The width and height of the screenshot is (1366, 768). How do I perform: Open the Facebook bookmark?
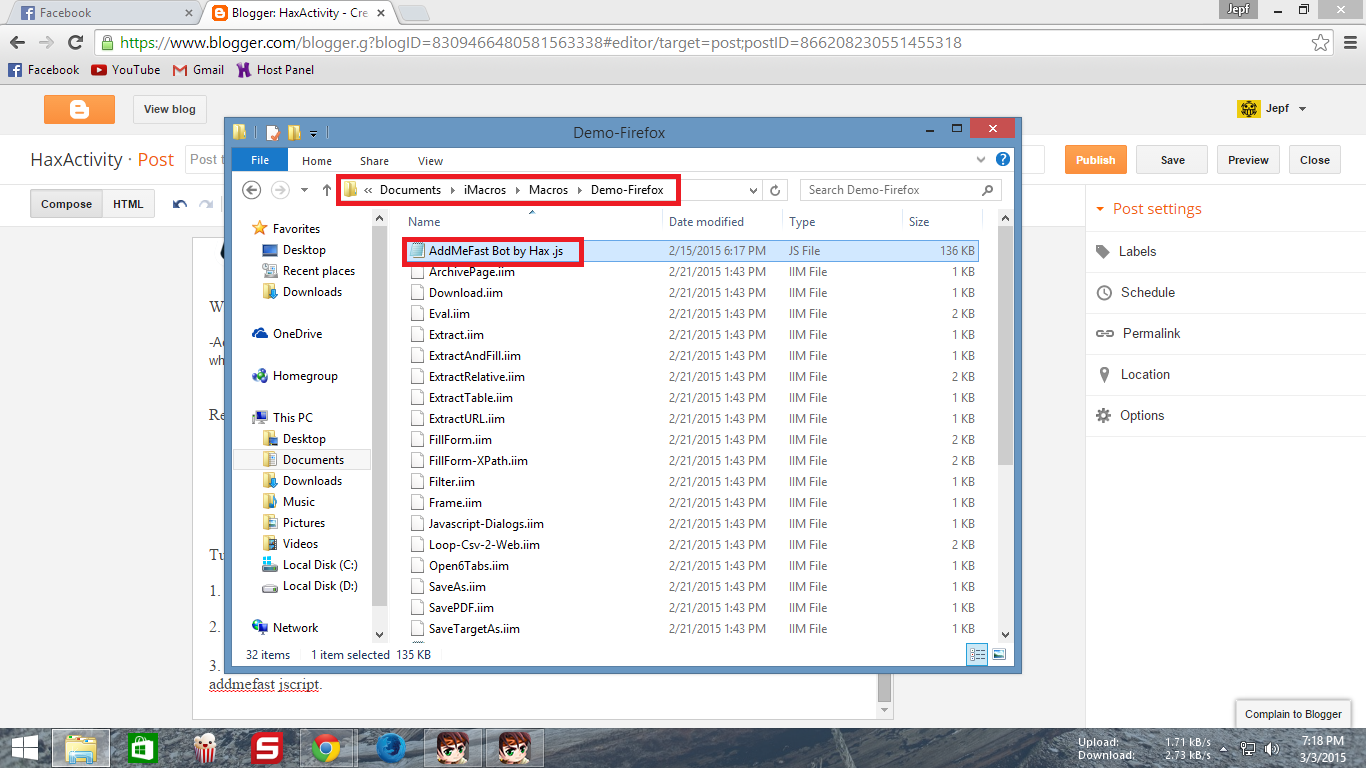(x=43, y=70)
